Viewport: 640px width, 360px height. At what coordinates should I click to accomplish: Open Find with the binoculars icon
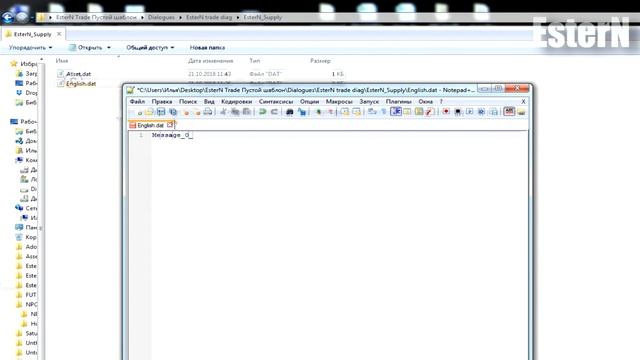click(x=289, y=111)
